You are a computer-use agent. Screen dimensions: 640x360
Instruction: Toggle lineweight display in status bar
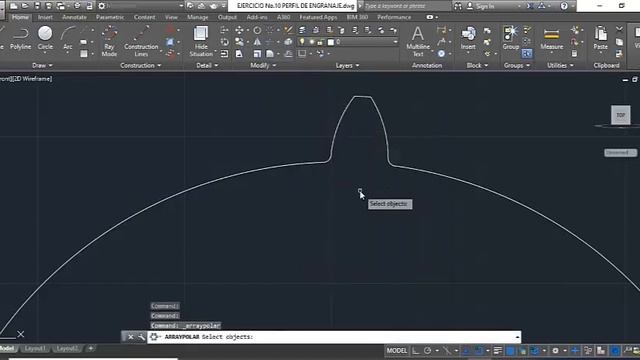498,351
